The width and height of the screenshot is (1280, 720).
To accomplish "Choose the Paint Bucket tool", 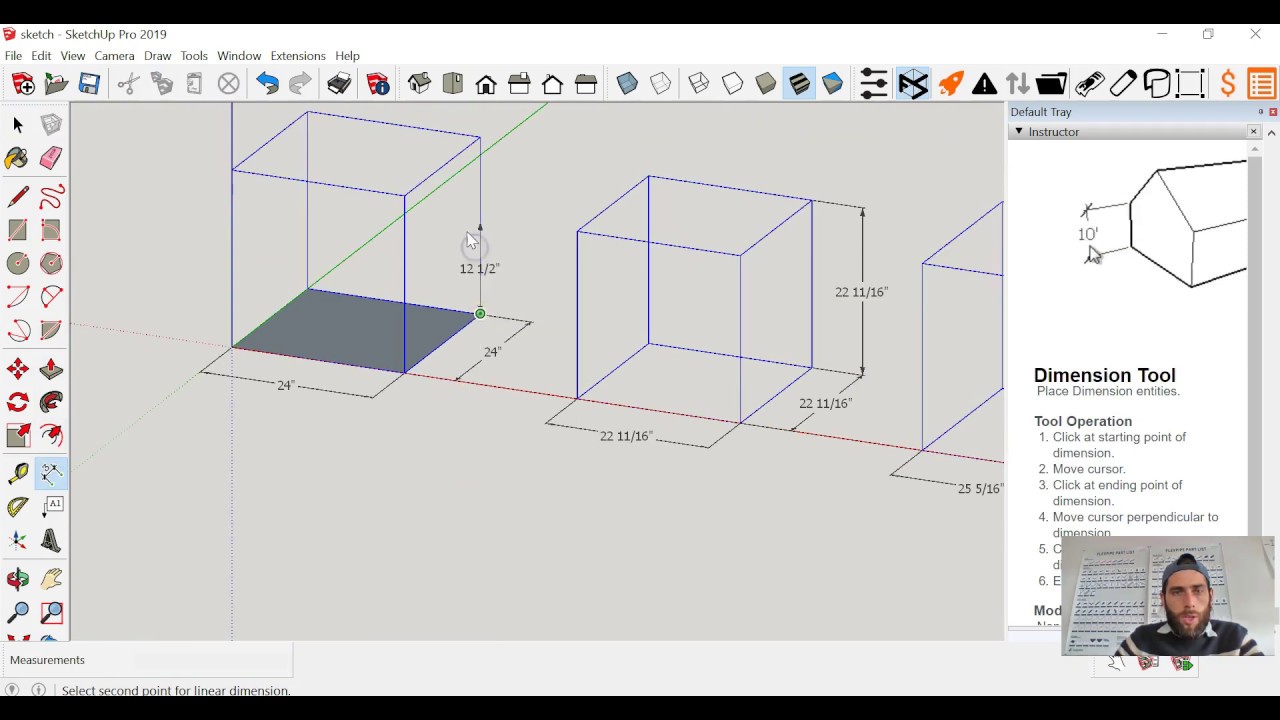I will click(x=17, y=158).
